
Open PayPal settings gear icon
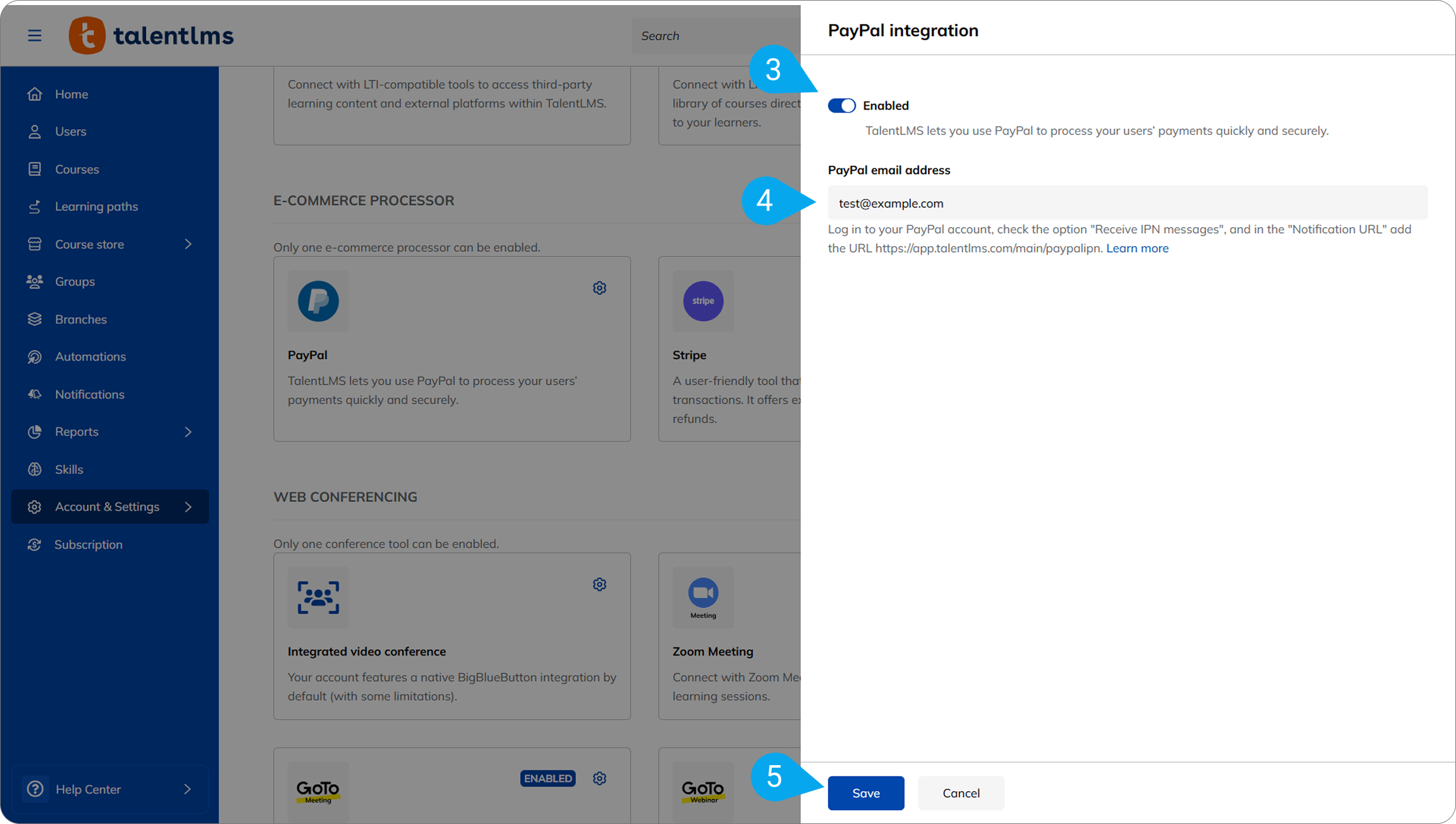point(600,289)
